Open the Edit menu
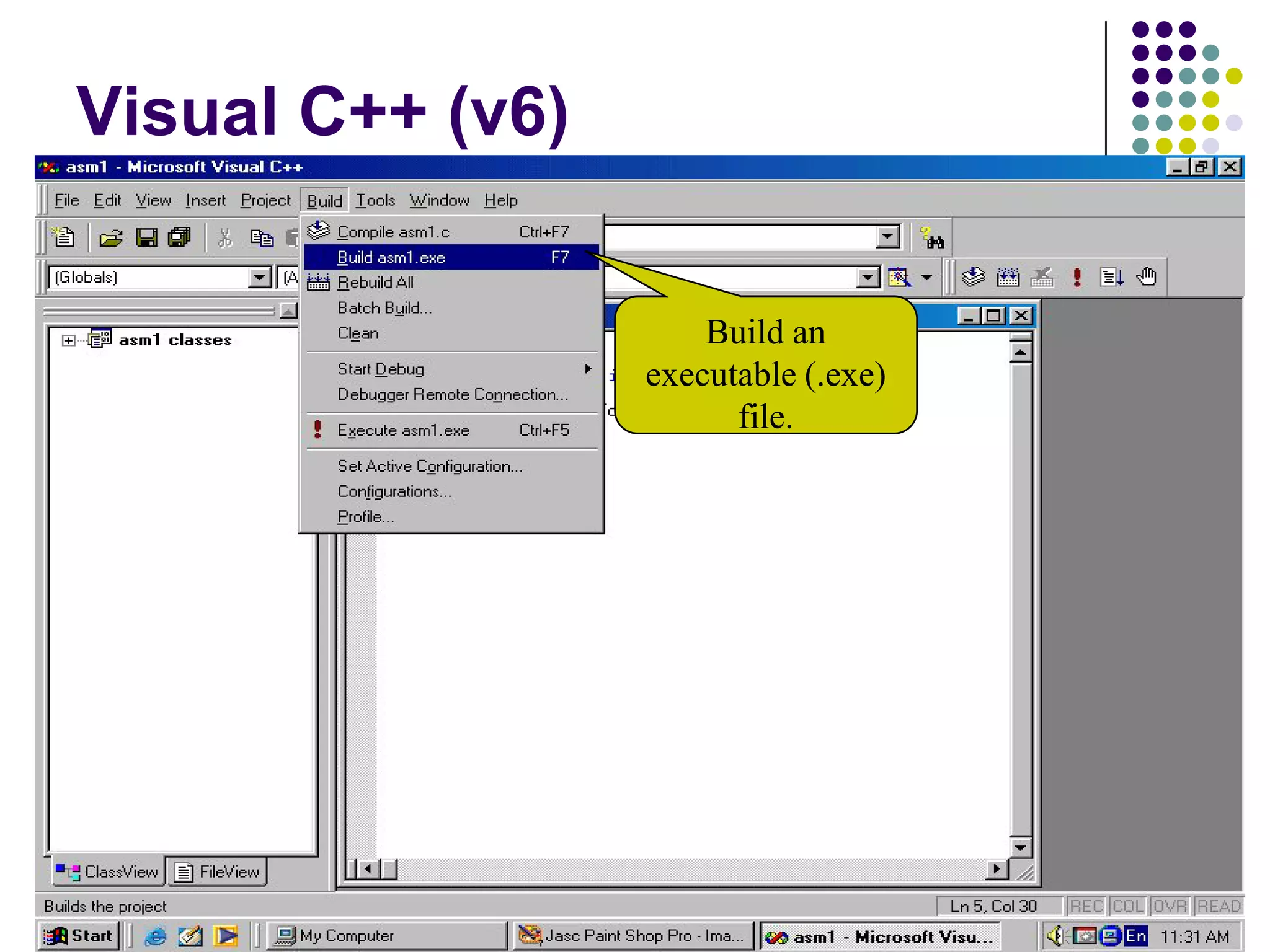1270x952 pixels. pos(107,200)
